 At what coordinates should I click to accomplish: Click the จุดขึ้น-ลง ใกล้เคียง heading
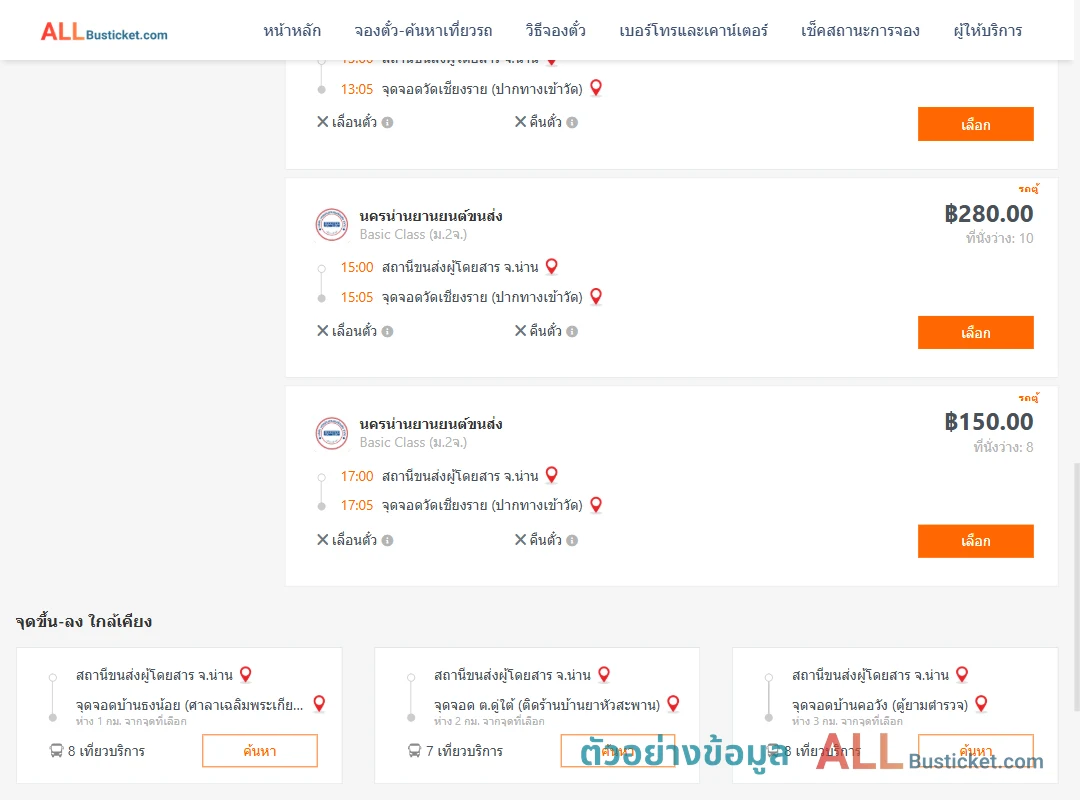84,622
